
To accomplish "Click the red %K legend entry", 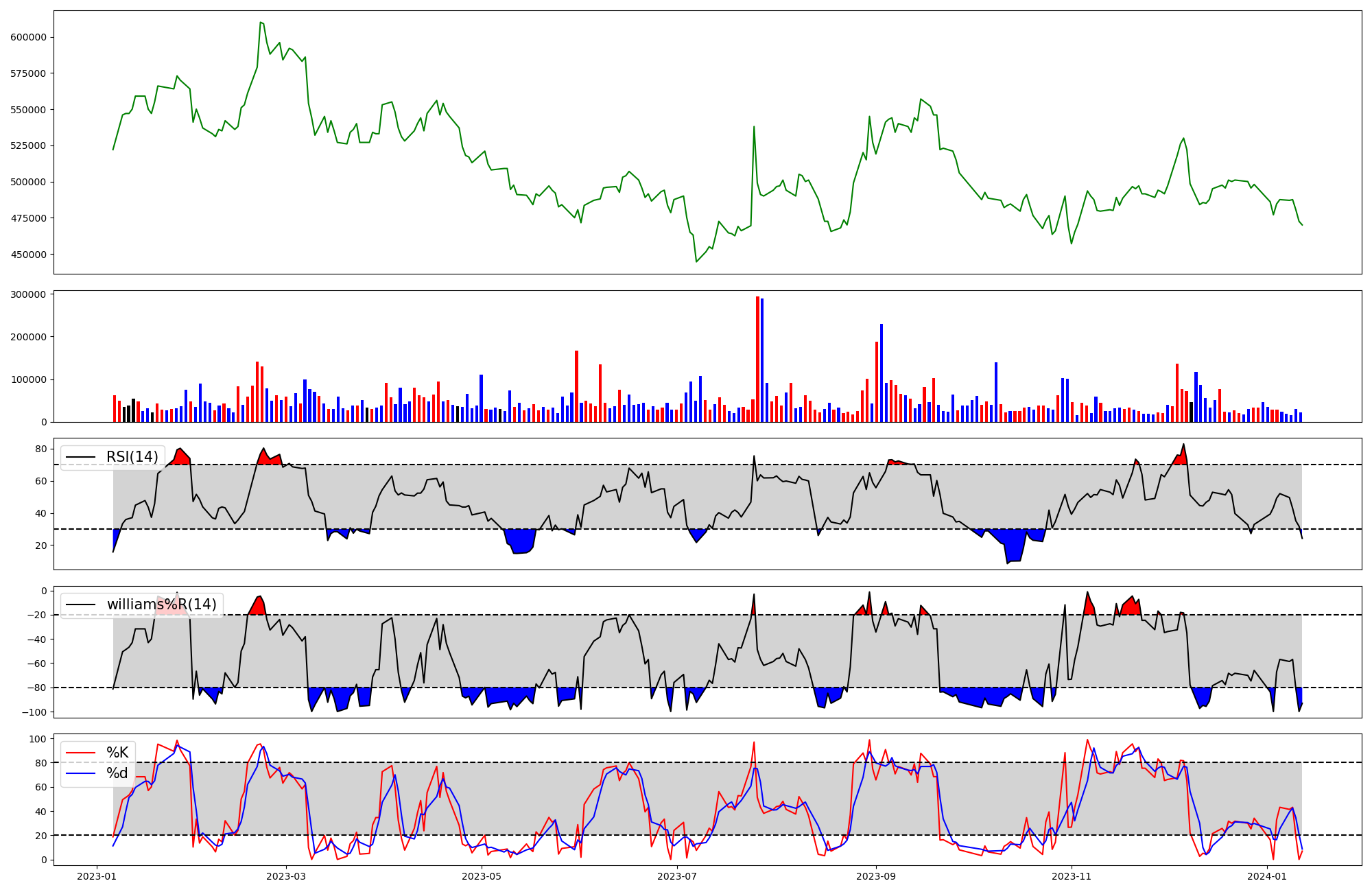I will point(117,753).
